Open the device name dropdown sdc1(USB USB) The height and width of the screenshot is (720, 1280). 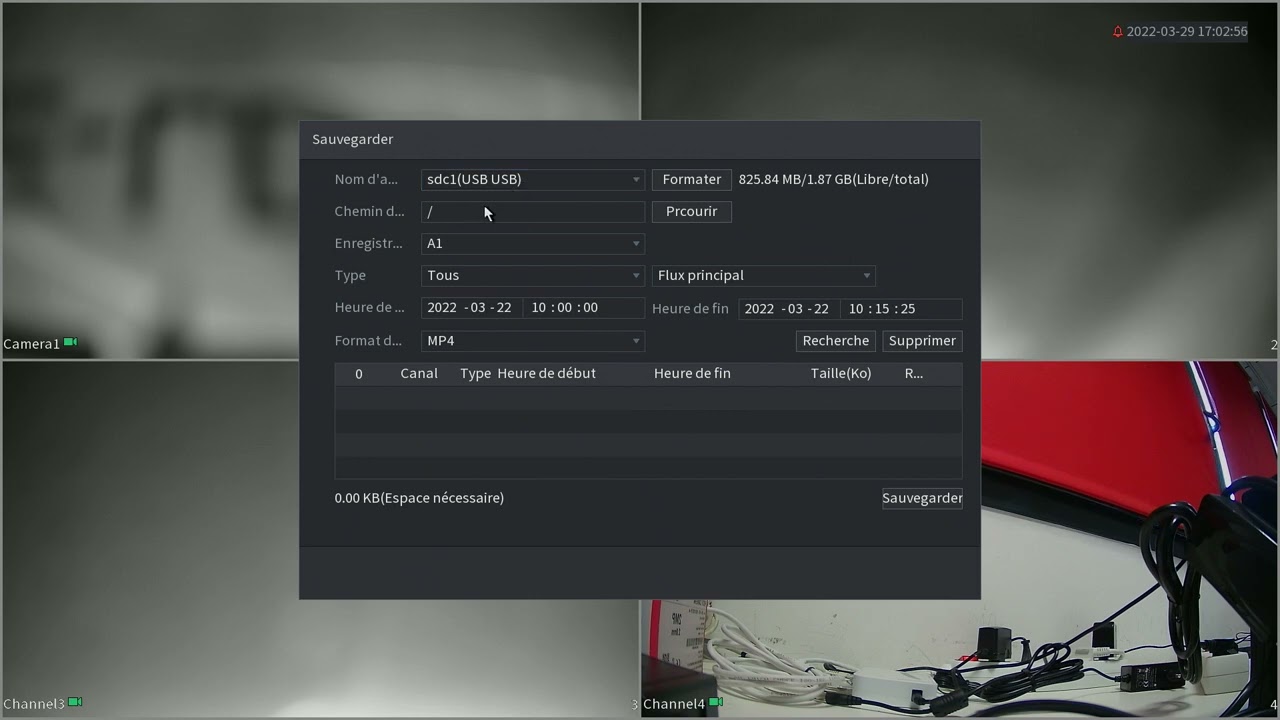click(x=532, y=179)
